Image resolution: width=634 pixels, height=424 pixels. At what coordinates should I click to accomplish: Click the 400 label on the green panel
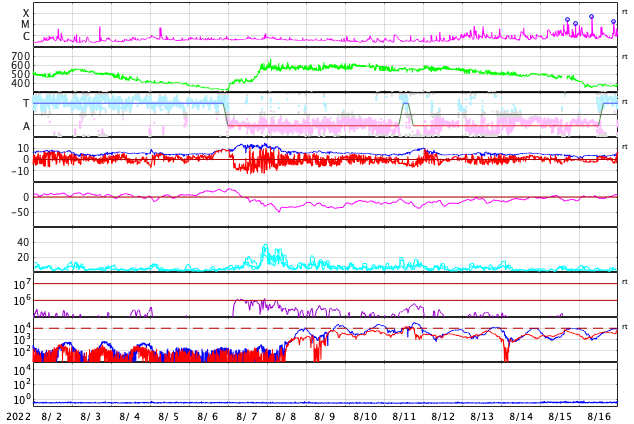point(21,83)
